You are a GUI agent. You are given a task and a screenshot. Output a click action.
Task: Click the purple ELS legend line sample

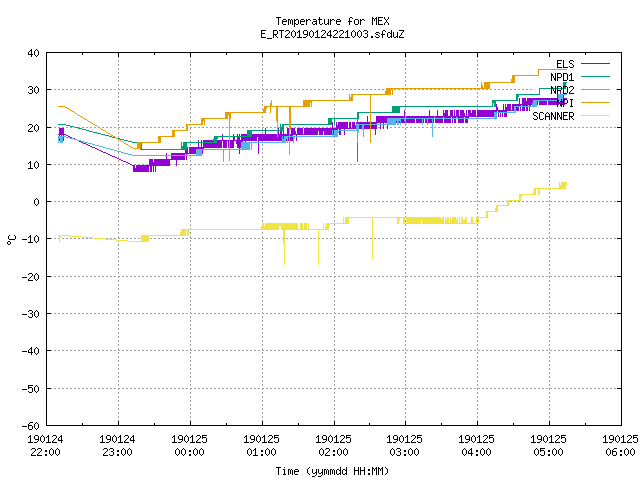point(595,64)
